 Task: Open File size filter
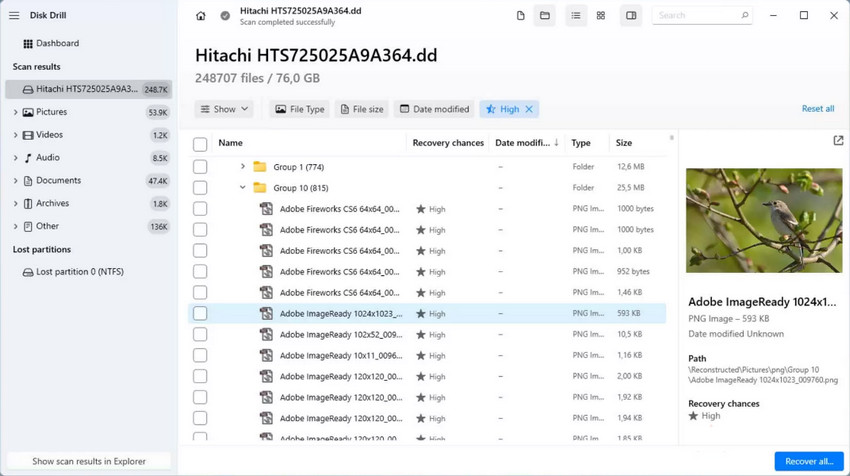pyautogui.click(x=362, y=109)
